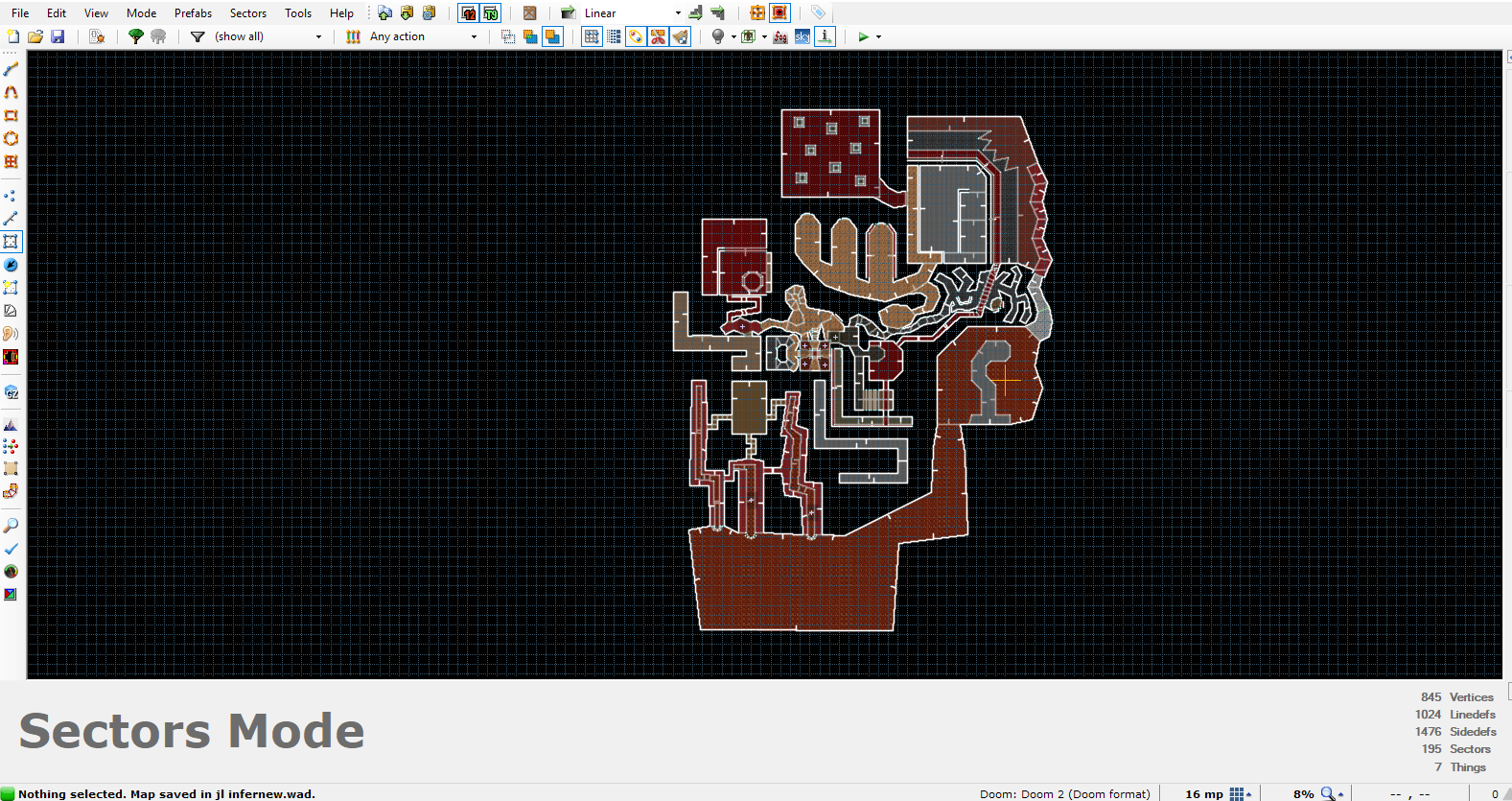Toggle the fog rendering button
This screenshot has width=1512, height=801.
click(780, 36)
